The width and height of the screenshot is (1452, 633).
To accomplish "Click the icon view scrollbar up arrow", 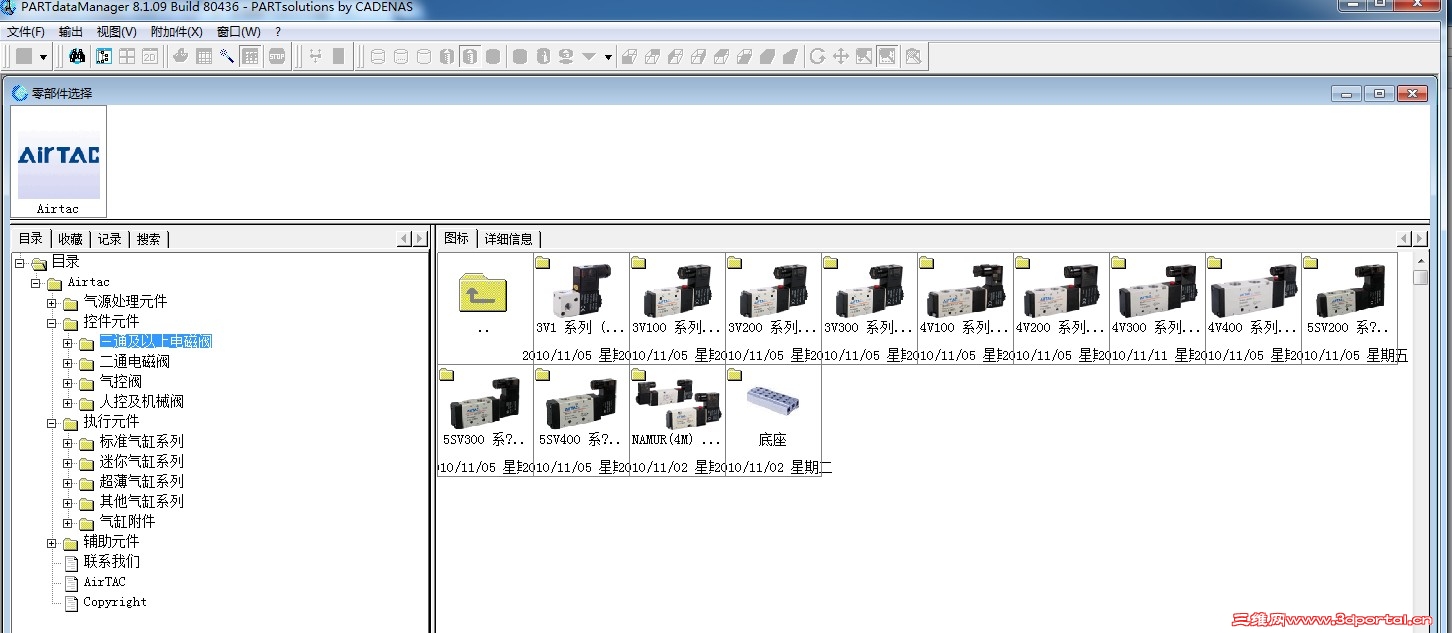I will point(1420,260).
